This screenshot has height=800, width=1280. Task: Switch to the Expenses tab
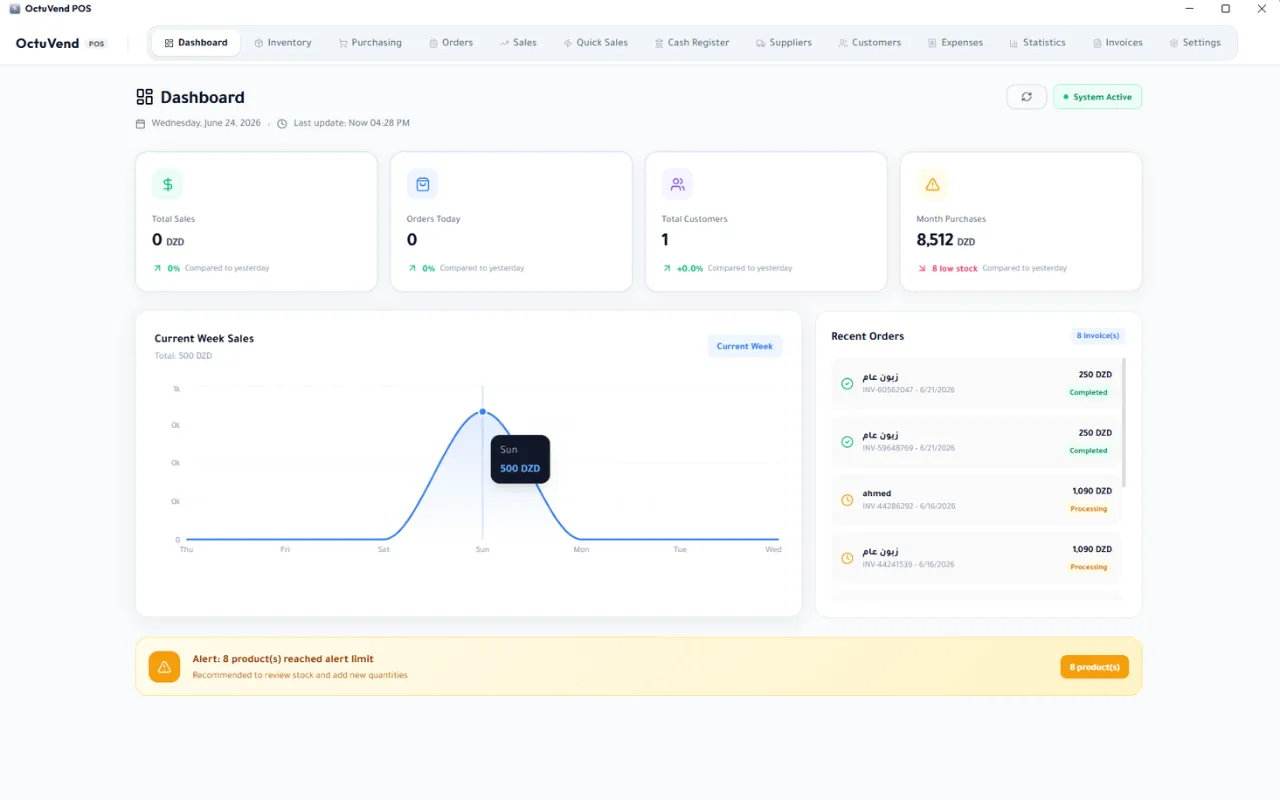pyautogui.click(x=955, y=43)
